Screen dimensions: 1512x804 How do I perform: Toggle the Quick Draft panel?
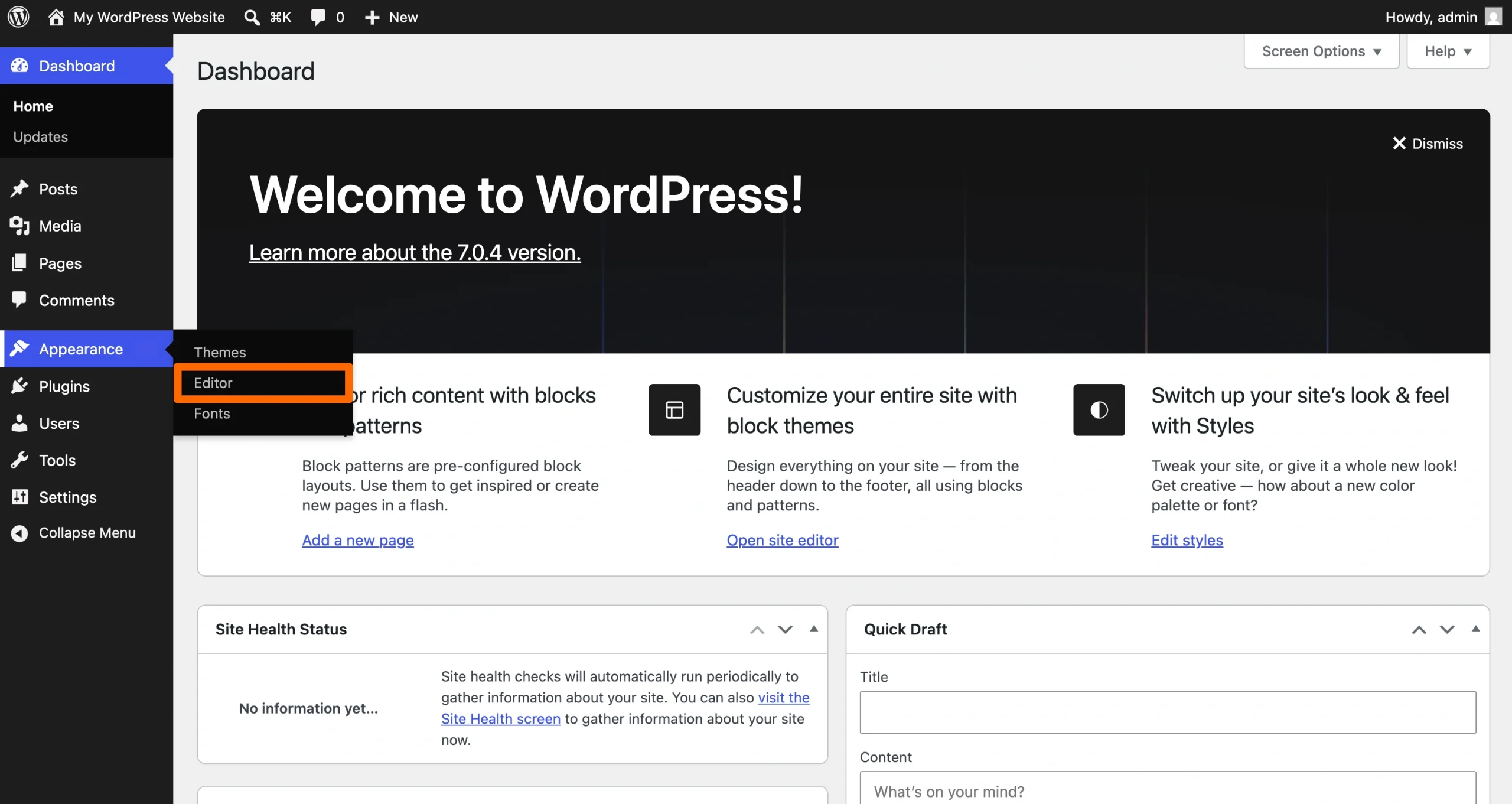click(x=1475, y=629)
